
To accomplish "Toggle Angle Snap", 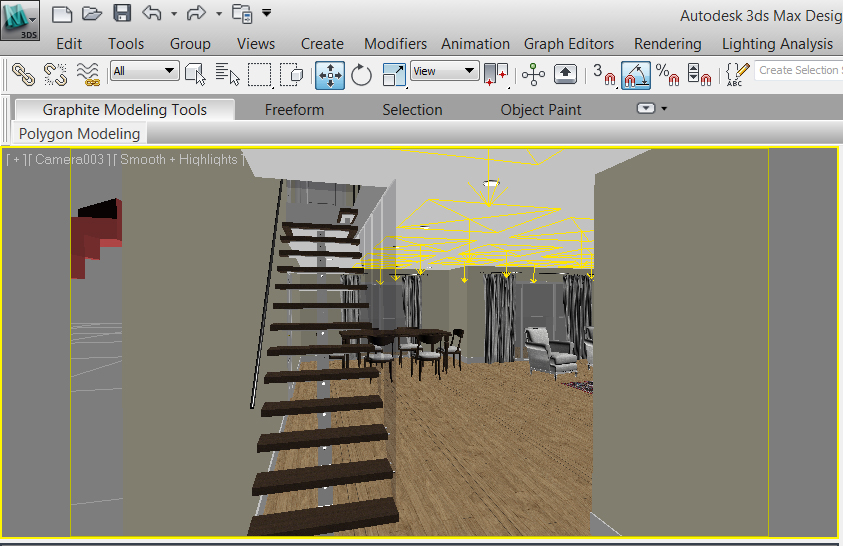I will click(636, 75).
